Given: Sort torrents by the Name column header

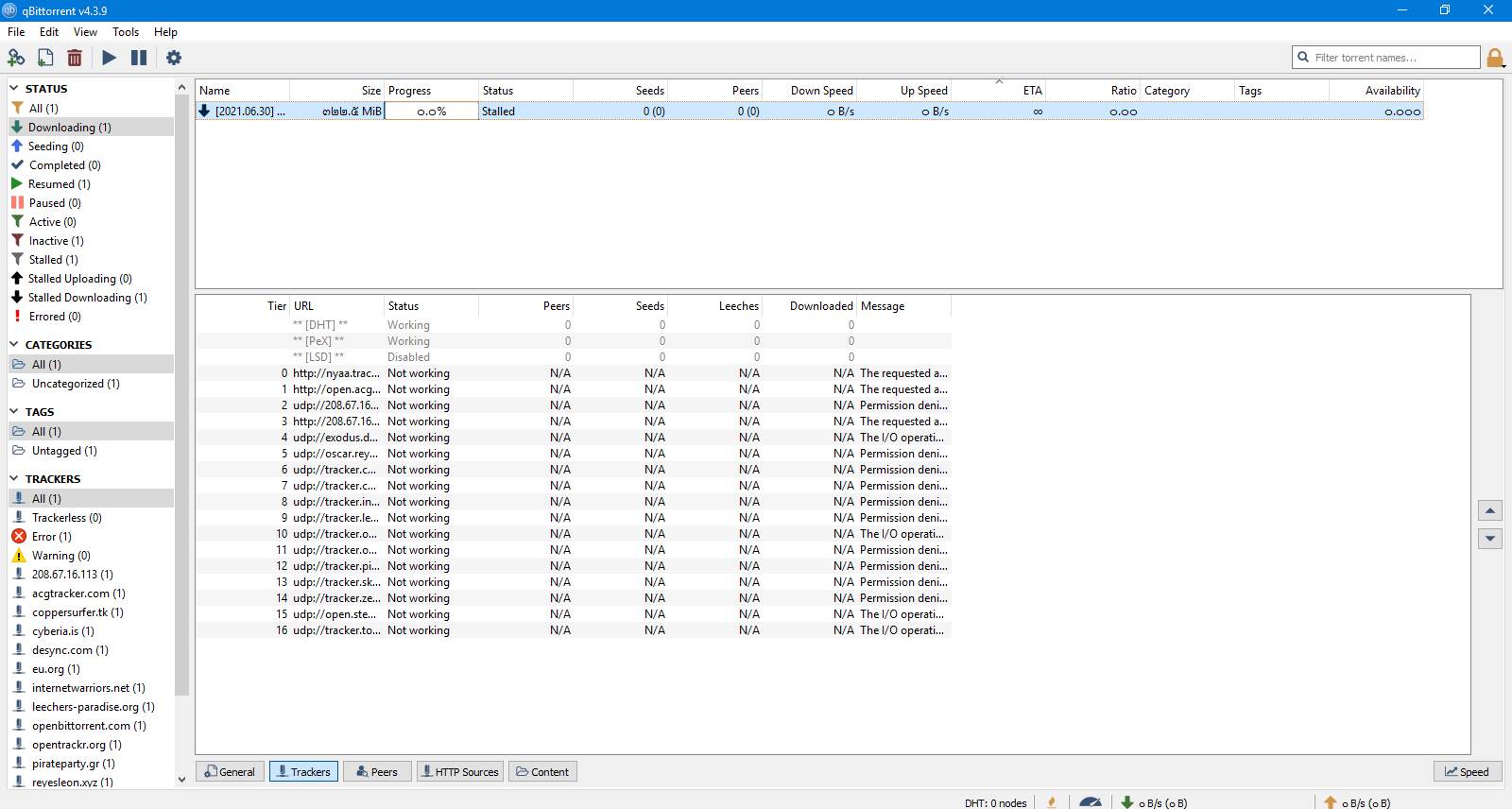Looking at the screenshot, I should [242, 91].
